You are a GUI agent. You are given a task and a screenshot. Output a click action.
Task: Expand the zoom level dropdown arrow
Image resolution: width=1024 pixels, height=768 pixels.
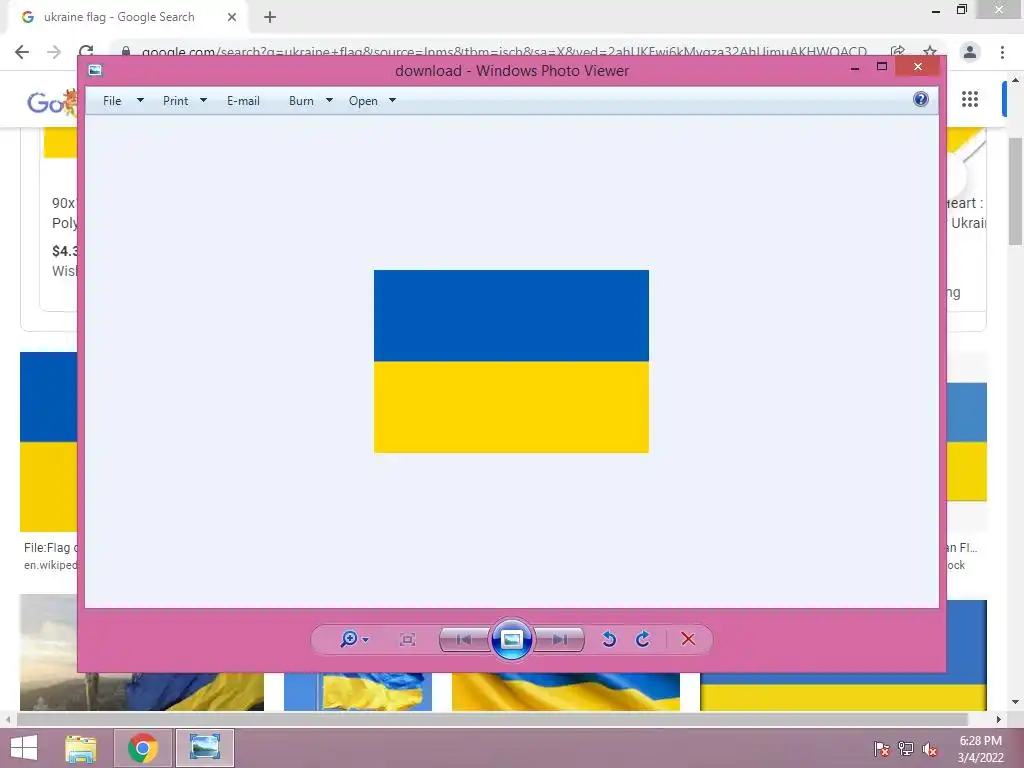[x=366, y=639]
